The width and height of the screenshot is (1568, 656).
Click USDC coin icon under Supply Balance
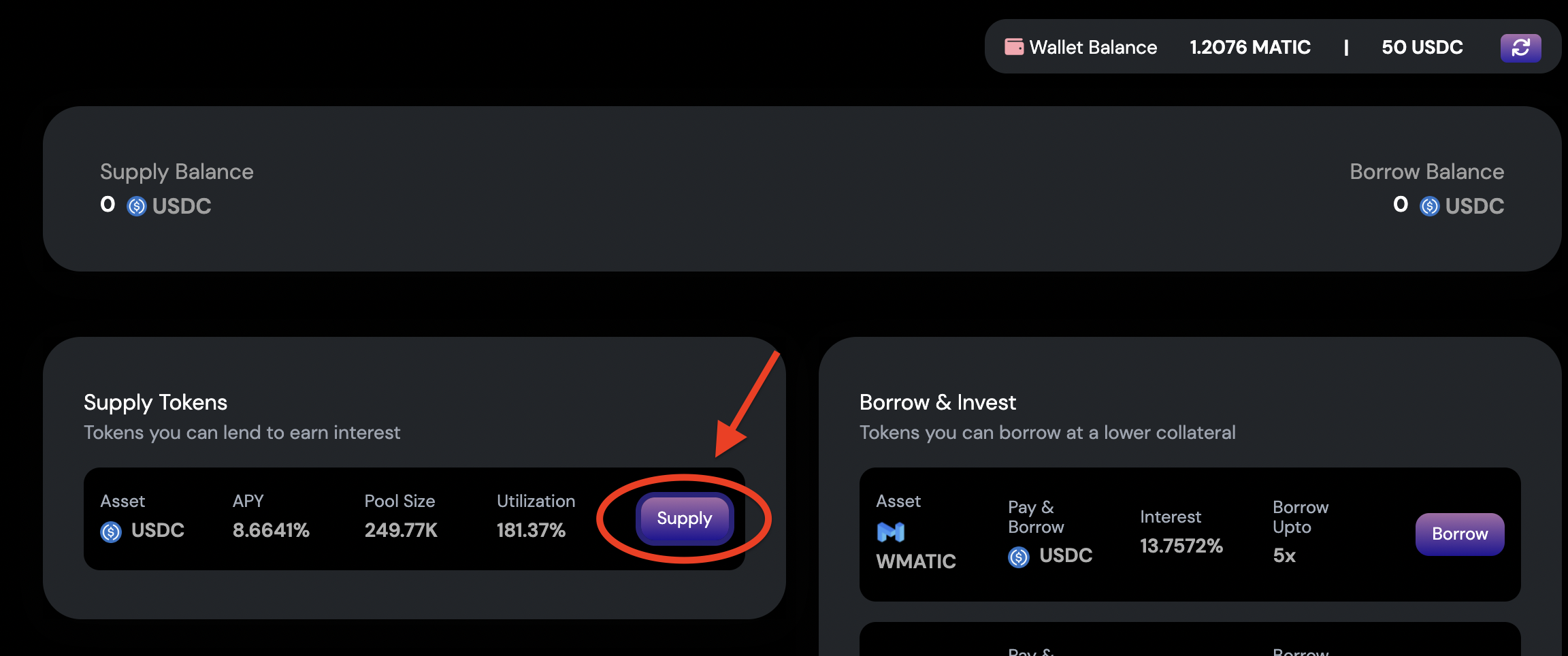tap(137, 206)
